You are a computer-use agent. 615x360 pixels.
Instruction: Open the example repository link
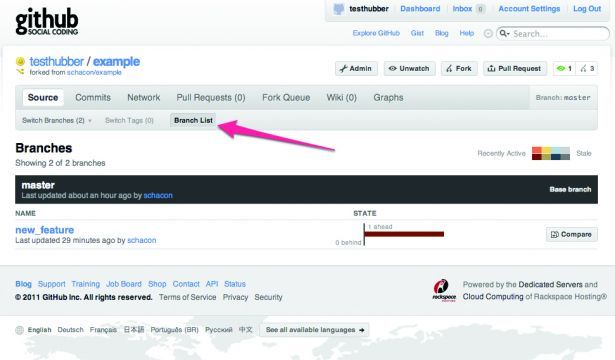pos(116,62)
